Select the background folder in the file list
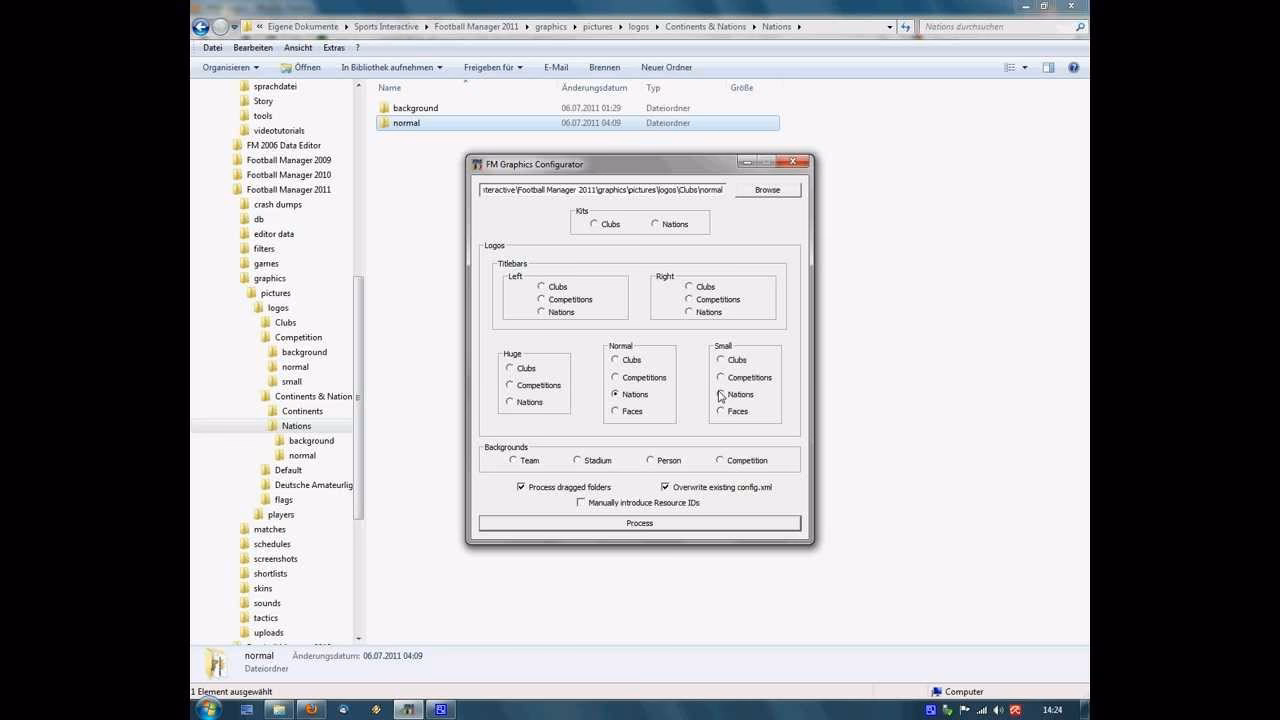Screen dimensions: 1280x720 (x=415, y=107)
